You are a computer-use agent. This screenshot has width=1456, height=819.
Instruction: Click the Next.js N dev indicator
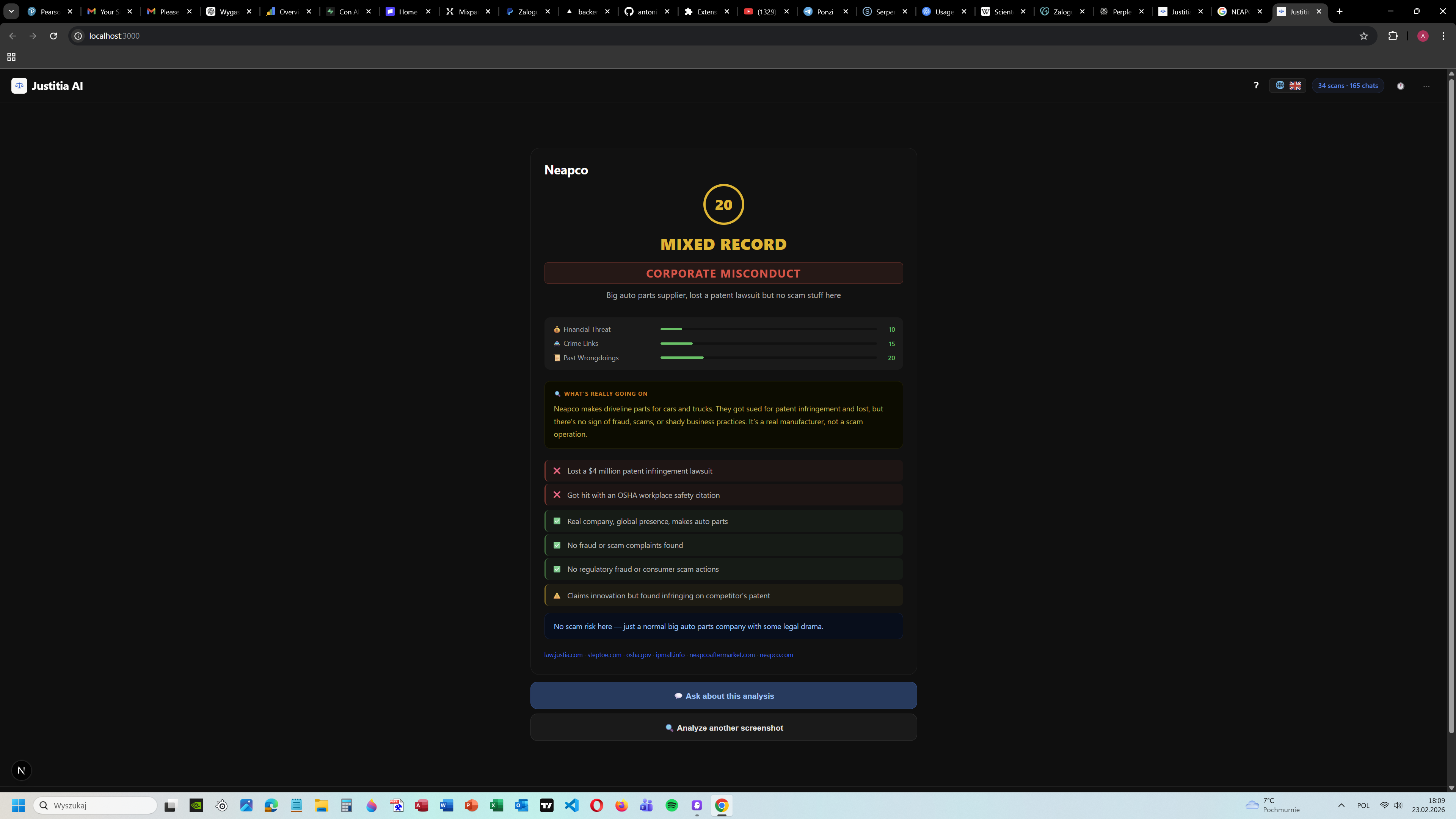(x=22, y=770)
